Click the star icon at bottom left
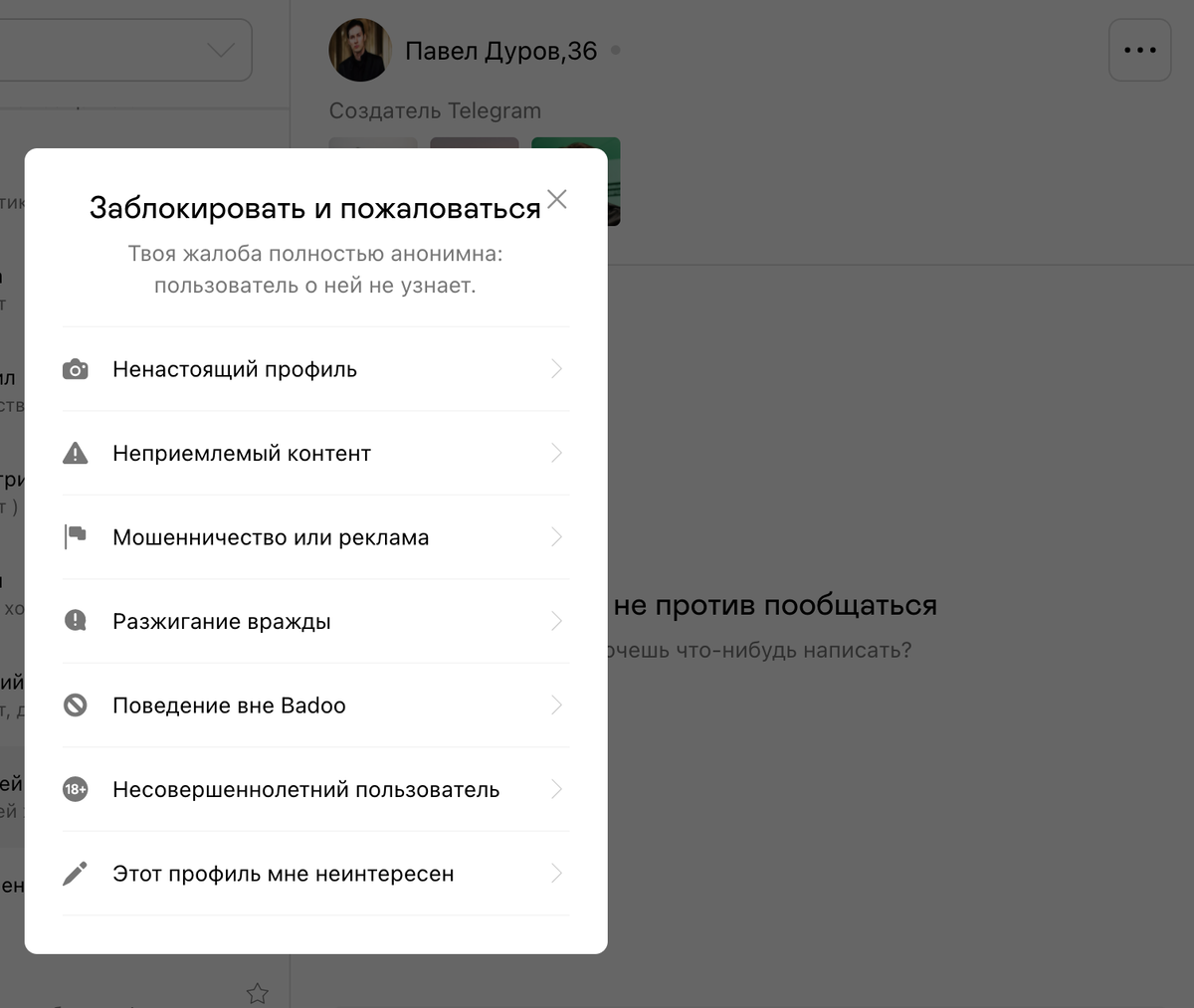This screenshot has width=1194, height=1008. 258,993
